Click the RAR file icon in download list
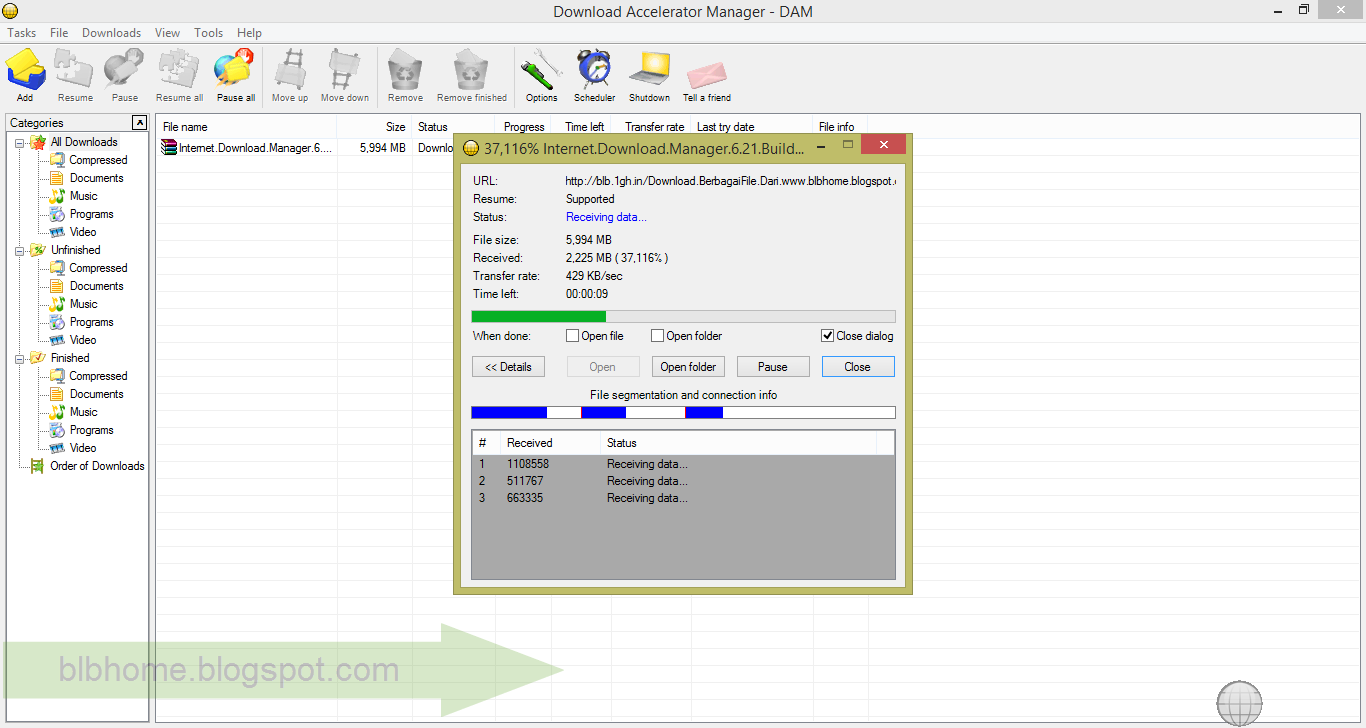This screenshot has height=728, width=1366. 170,148
